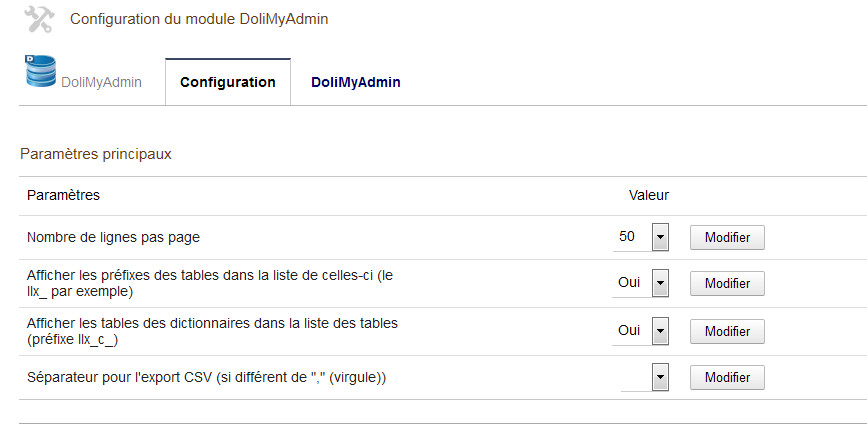Click the 'Paramètres' column header
The height and width of the screenshot is (432, 867).
click(63, 195)
